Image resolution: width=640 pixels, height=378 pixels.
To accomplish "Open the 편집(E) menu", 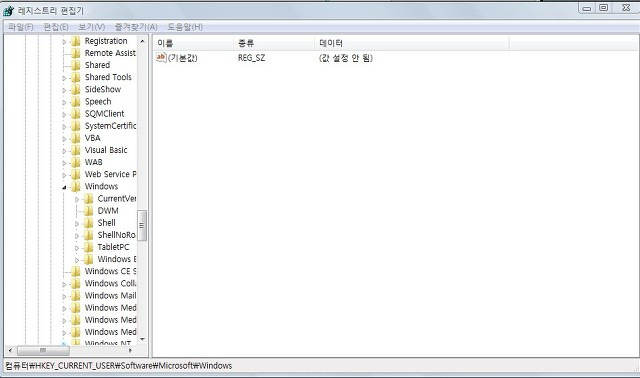I will (x=56, y=27).
